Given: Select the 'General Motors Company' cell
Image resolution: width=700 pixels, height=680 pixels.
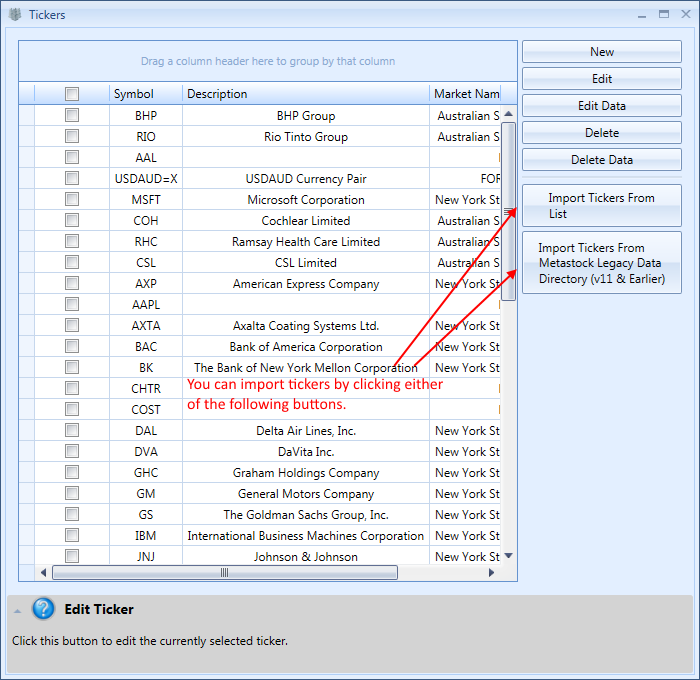Looking at the screenshot, I should [306, 493].
